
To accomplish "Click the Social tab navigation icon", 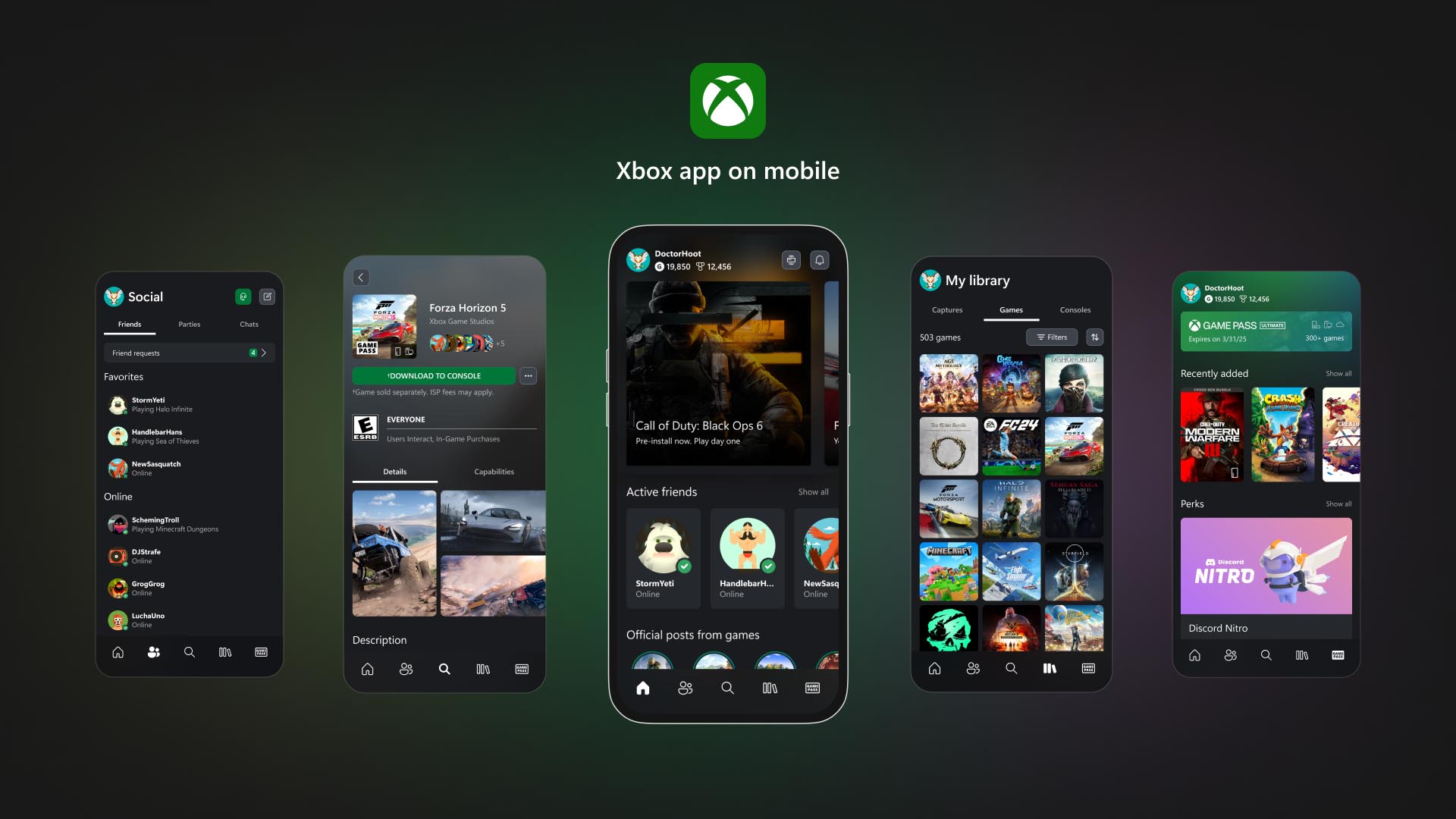I will coord(154,652).
